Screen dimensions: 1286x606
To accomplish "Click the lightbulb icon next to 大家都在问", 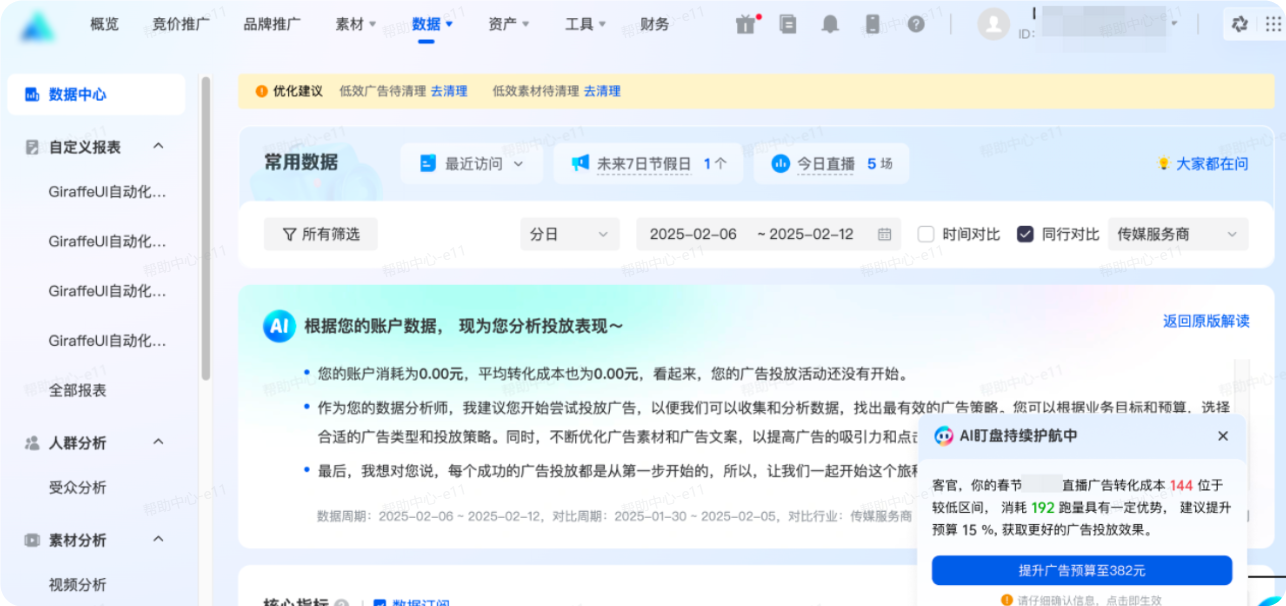I will pos(1163,163).
